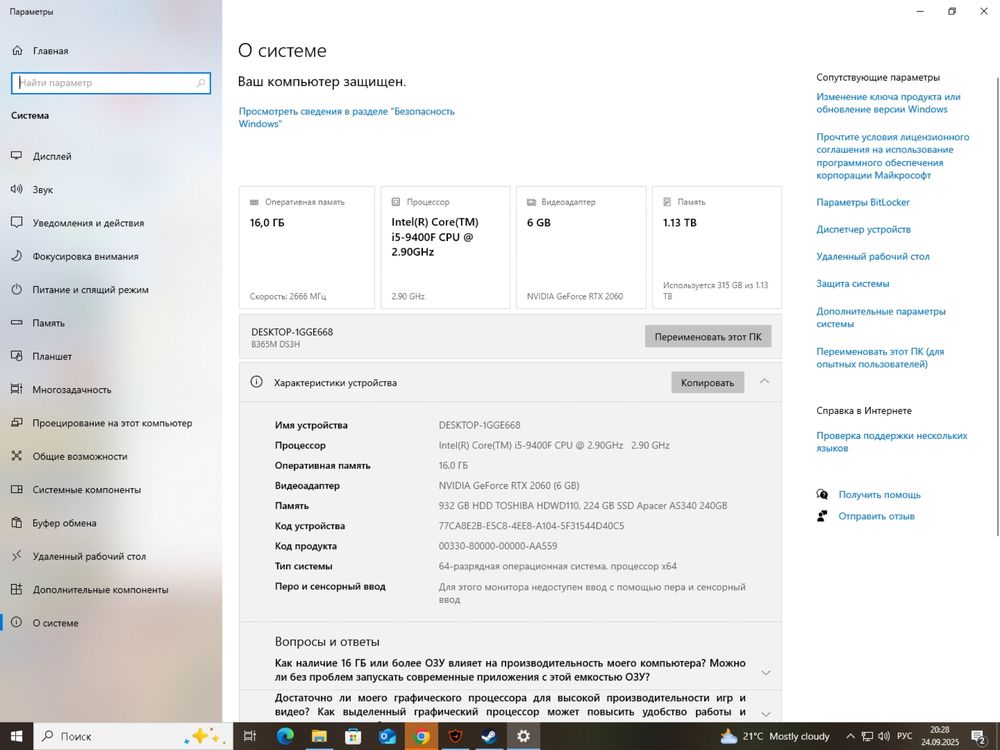Open Параметры BitLocker link
The width and height of the screenshot is (1000, 750).
pyautogui.click(x=863, y=202)
